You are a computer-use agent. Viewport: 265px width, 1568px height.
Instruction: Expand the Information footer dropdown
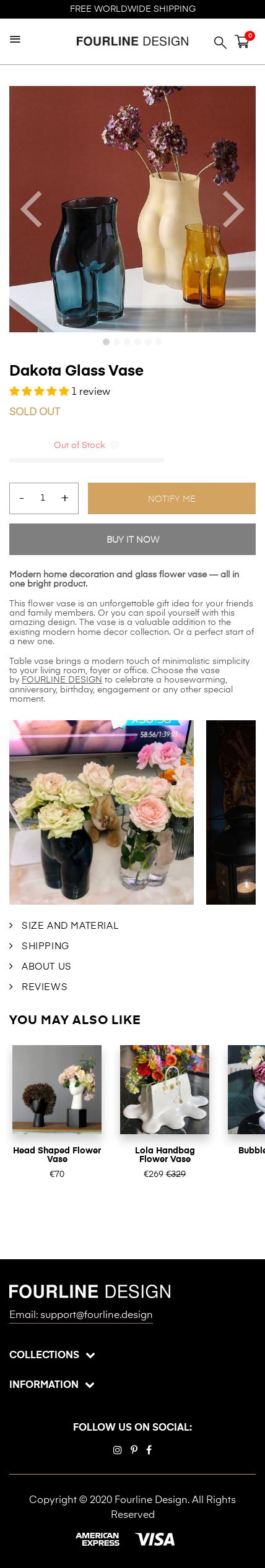[x=52, y=1384]
